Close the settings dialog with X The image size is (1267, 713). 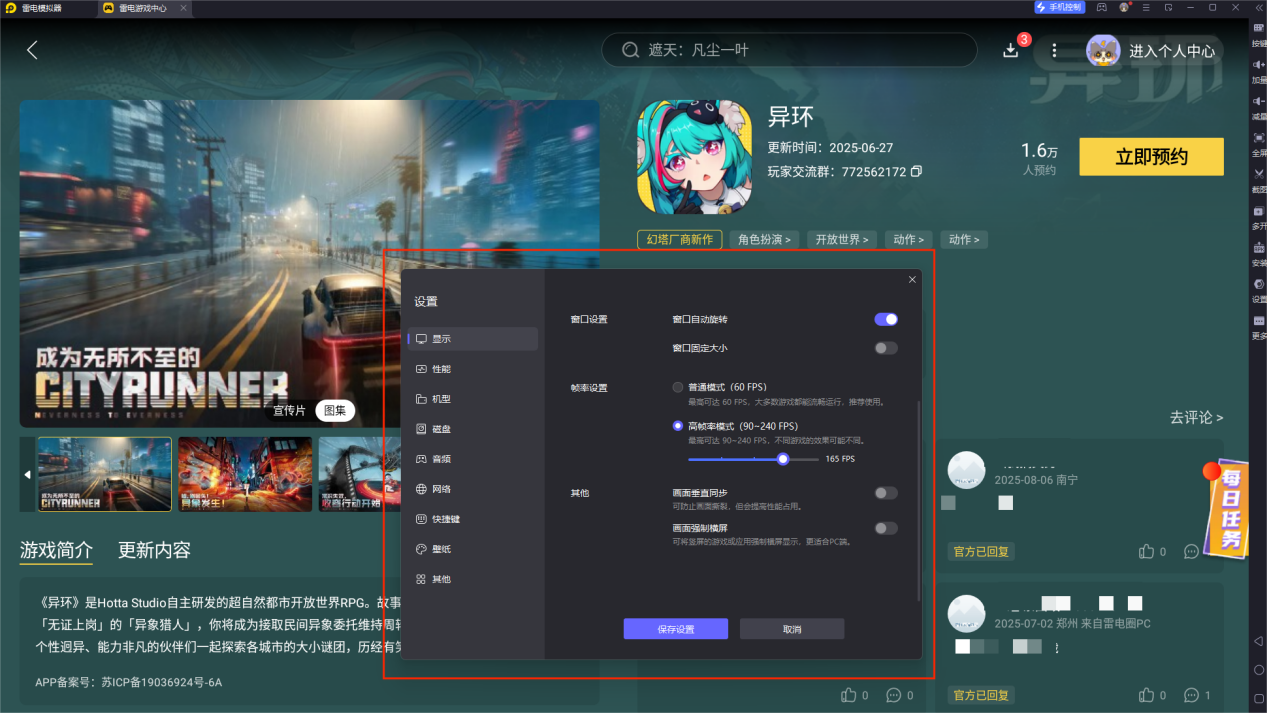tap(912, 280)
